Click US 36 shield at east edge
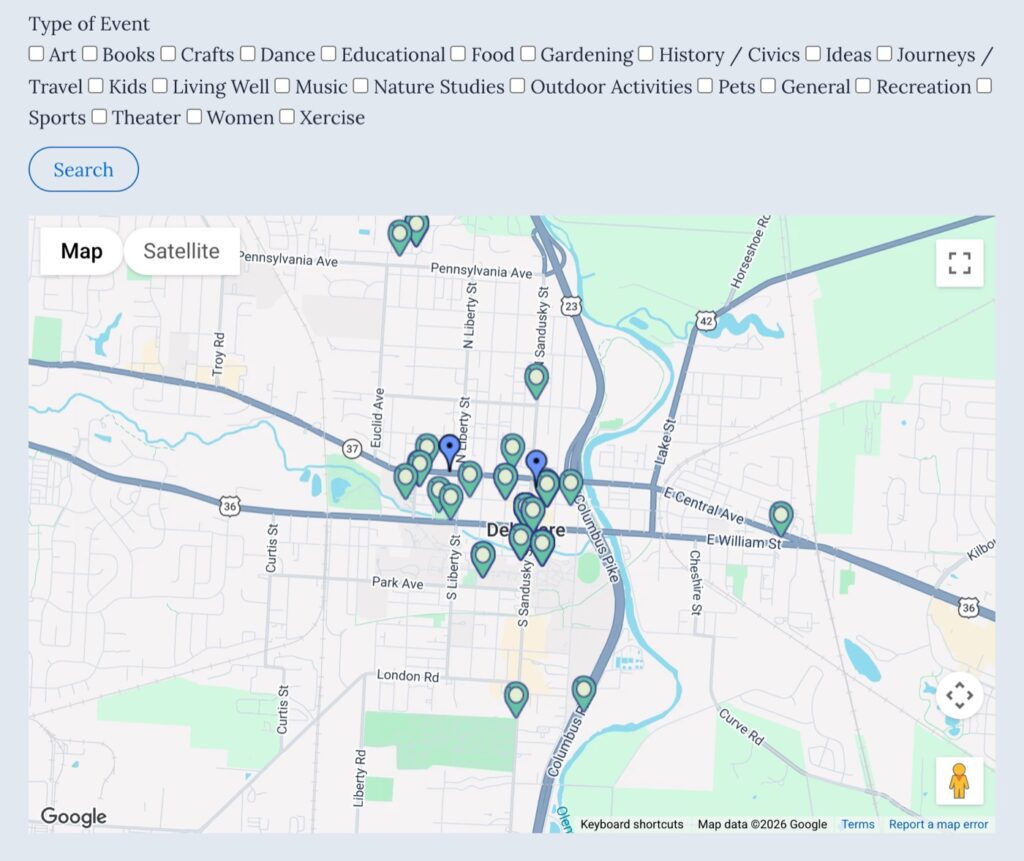1024x861 pixels. click(x=968, y=608)
